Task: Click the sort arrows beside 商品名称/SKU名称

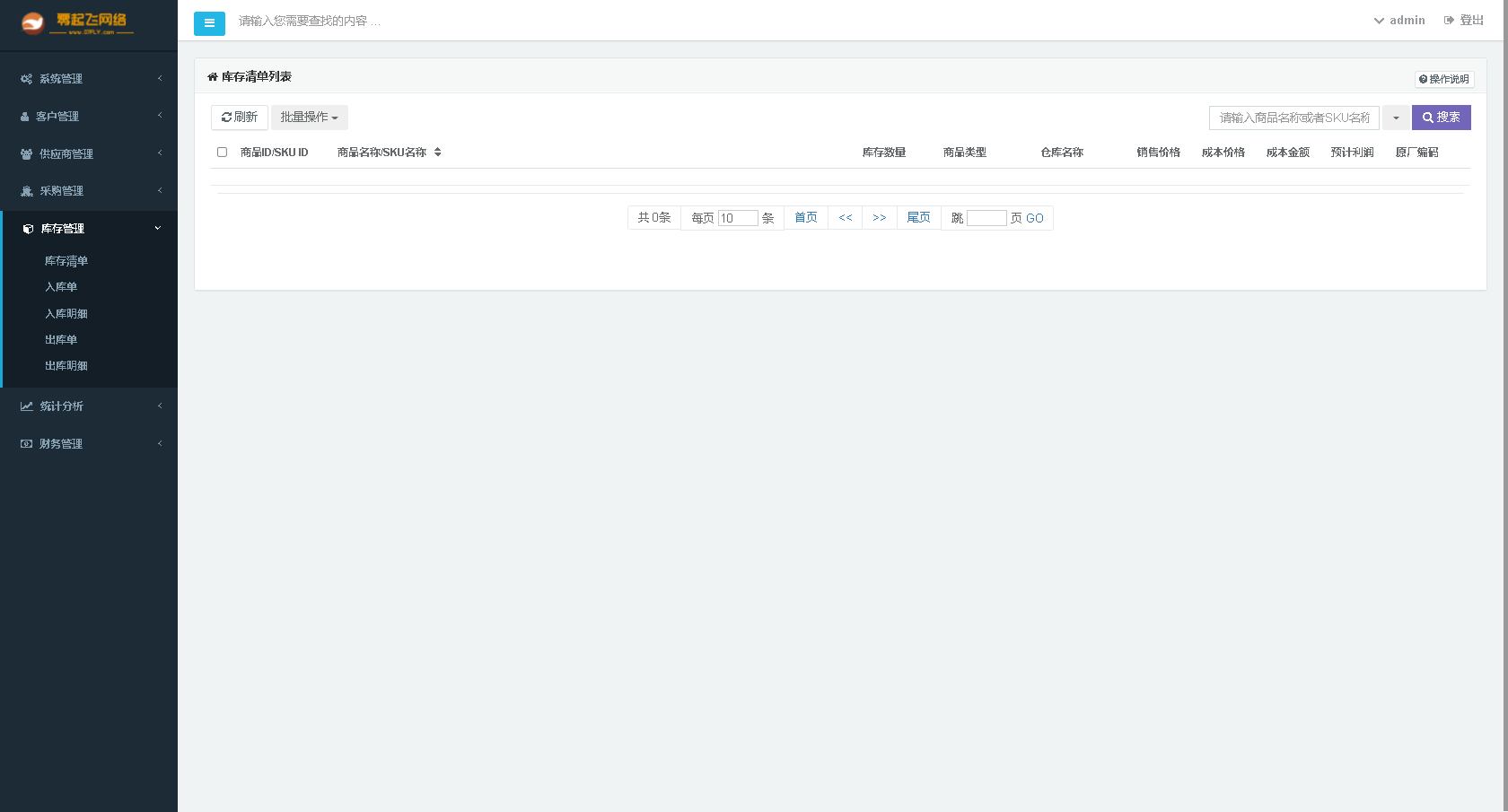Action: click(x=437, y=153)
